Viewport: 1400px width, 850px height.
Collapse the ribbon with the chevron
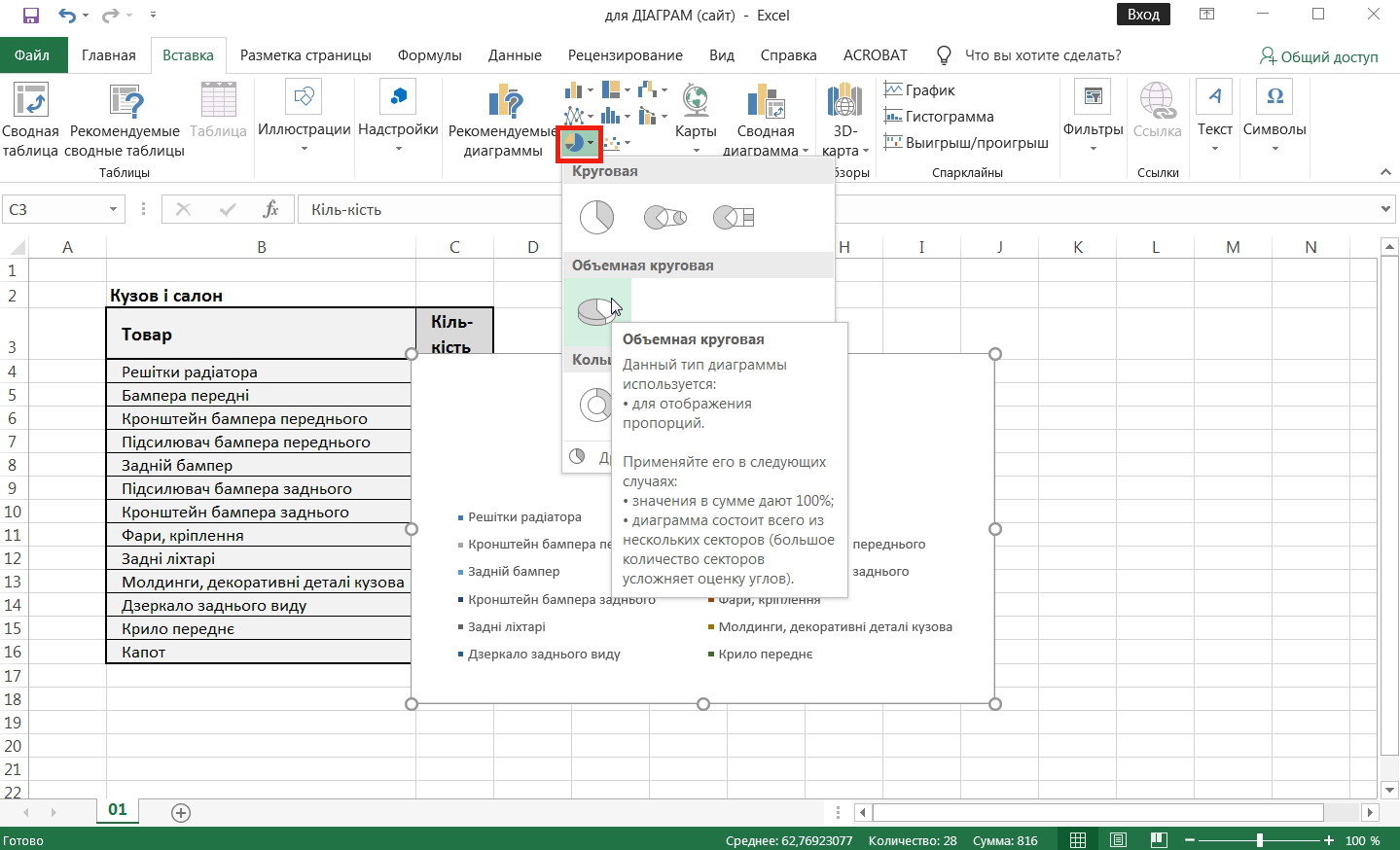1385,172
